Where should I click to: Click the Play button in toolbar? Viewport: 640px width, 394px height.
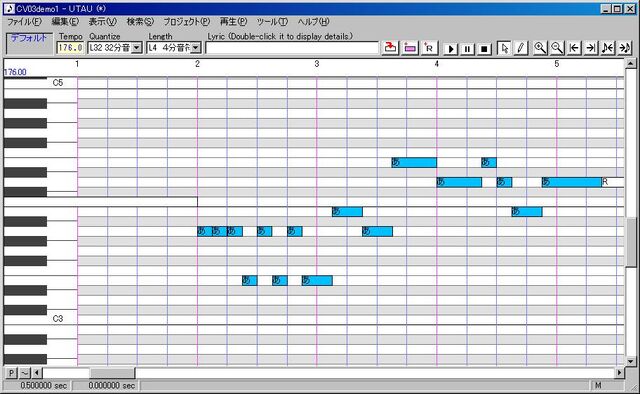(x=451, y=49)
